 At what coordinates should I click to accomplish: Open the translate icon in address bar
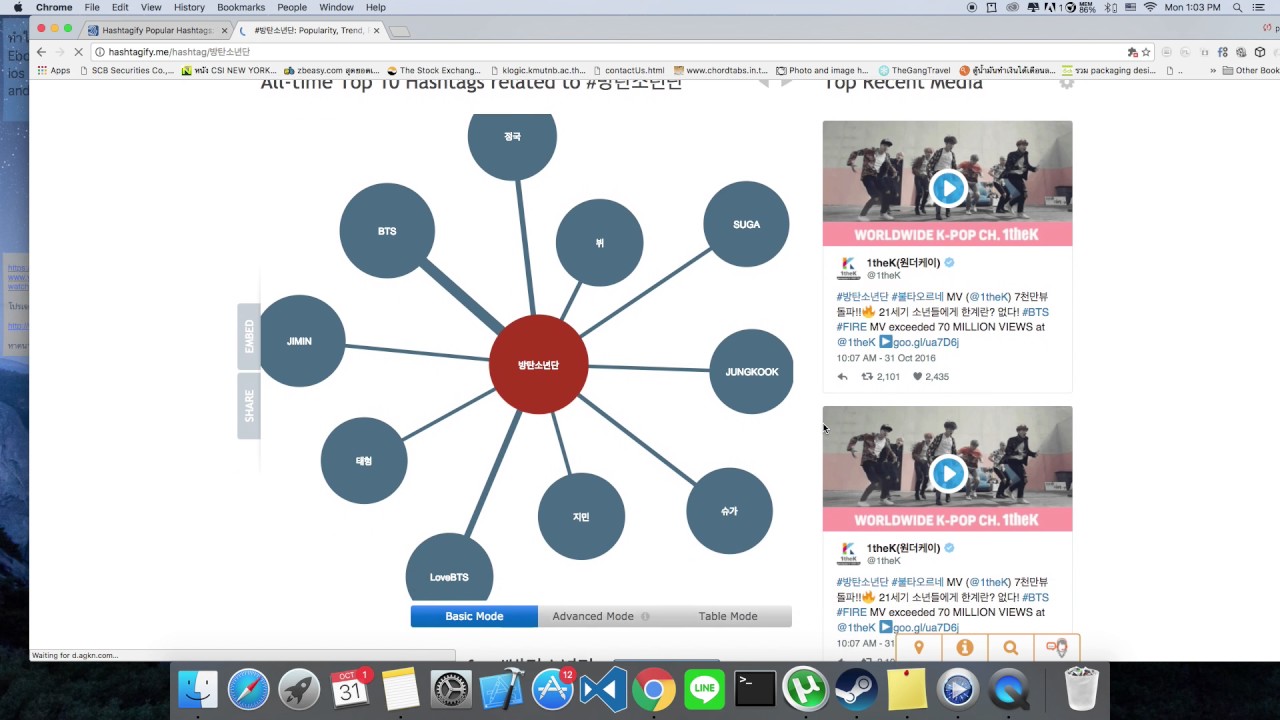pos(1132,52)
